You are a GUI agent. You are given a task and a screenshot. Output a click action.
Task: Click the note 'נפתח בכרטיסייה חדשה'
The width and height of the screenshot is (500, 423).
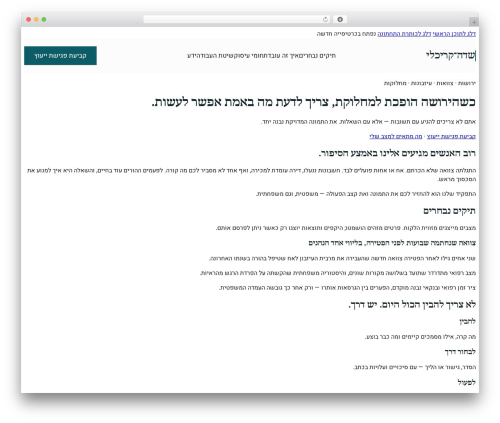point(346,34)
